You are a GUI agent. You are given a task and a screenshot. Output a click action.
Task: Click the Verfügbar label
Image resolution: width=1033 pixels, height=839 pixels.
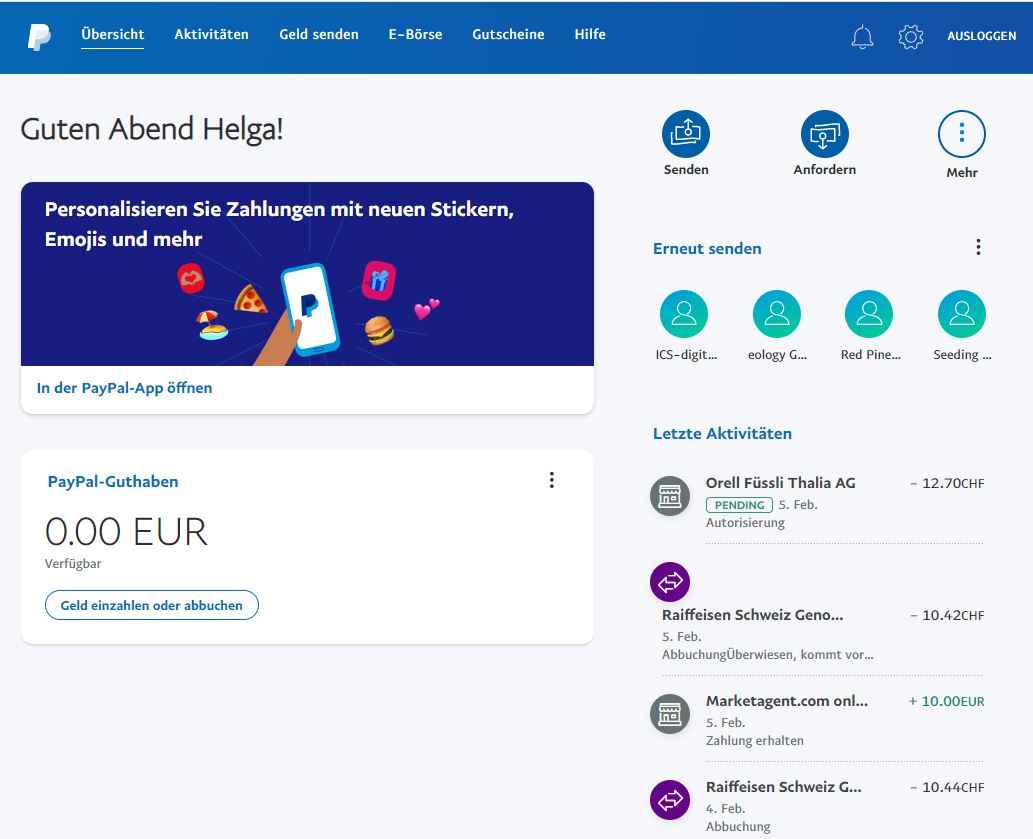tap(73, 564)
